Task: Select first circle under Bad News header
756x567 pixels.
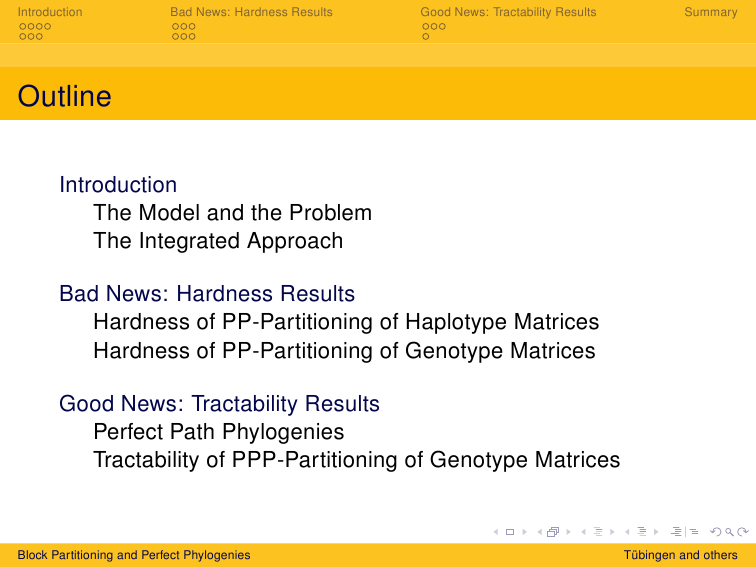Action: (x=176, y=27)
